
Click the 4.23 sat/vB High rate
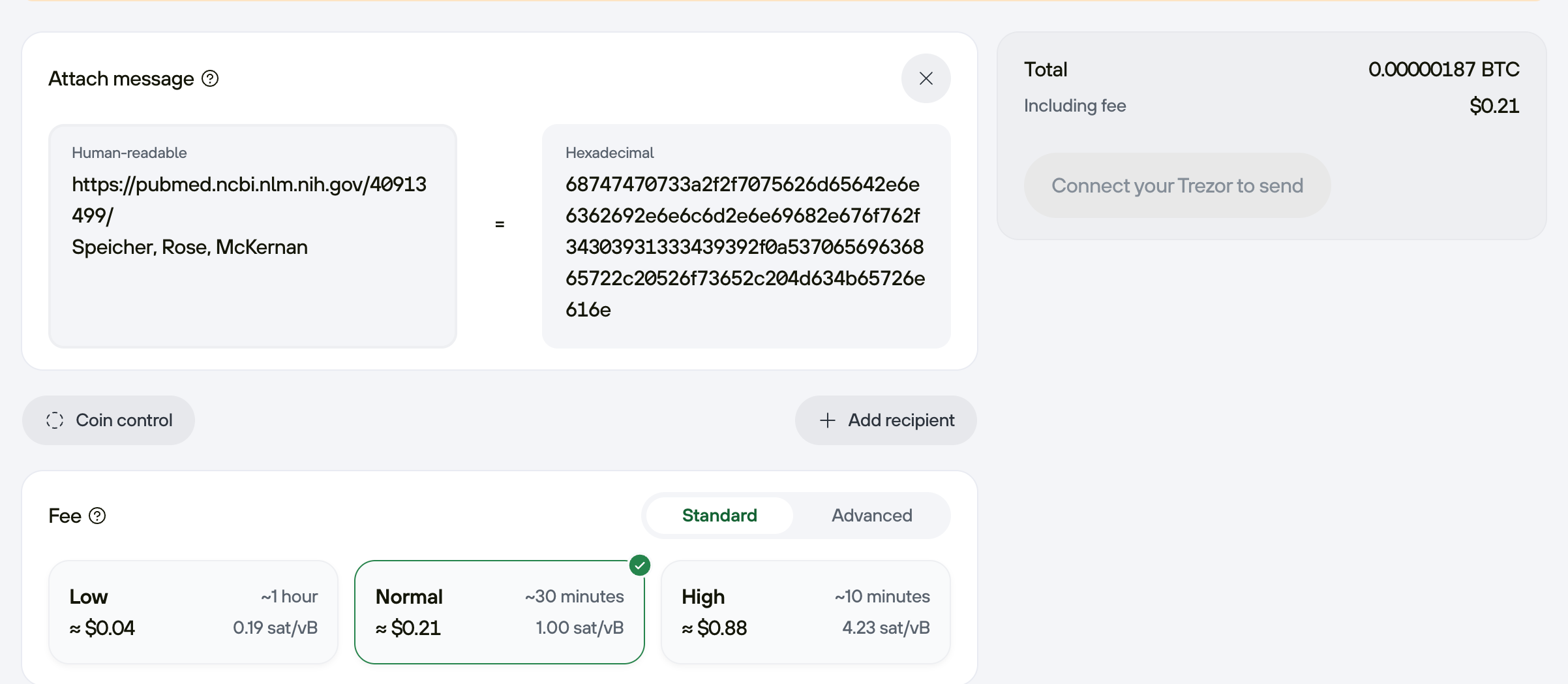tap(886, 628)
